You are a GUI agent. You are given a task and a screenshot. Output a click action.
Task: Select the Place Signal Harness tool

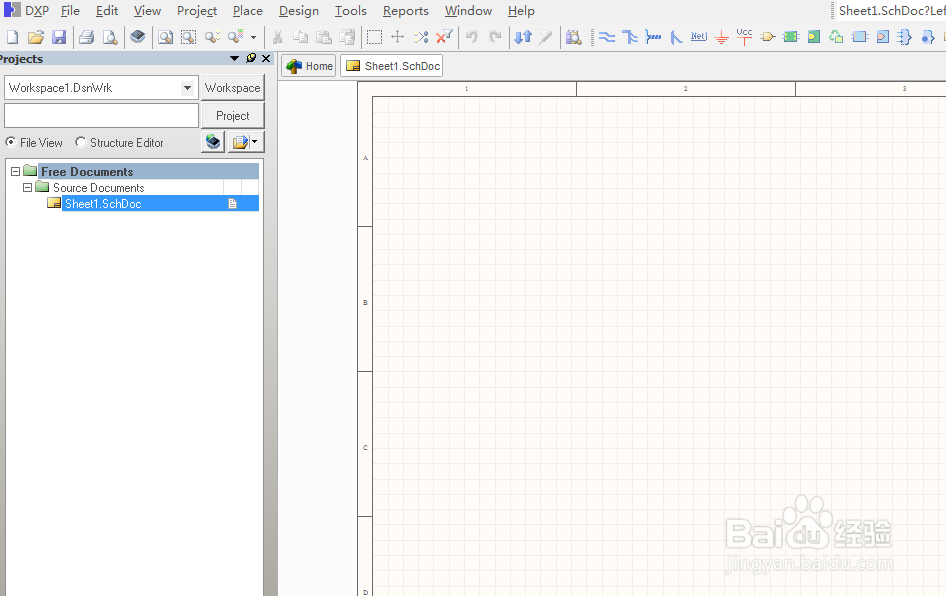click(653, 37)
